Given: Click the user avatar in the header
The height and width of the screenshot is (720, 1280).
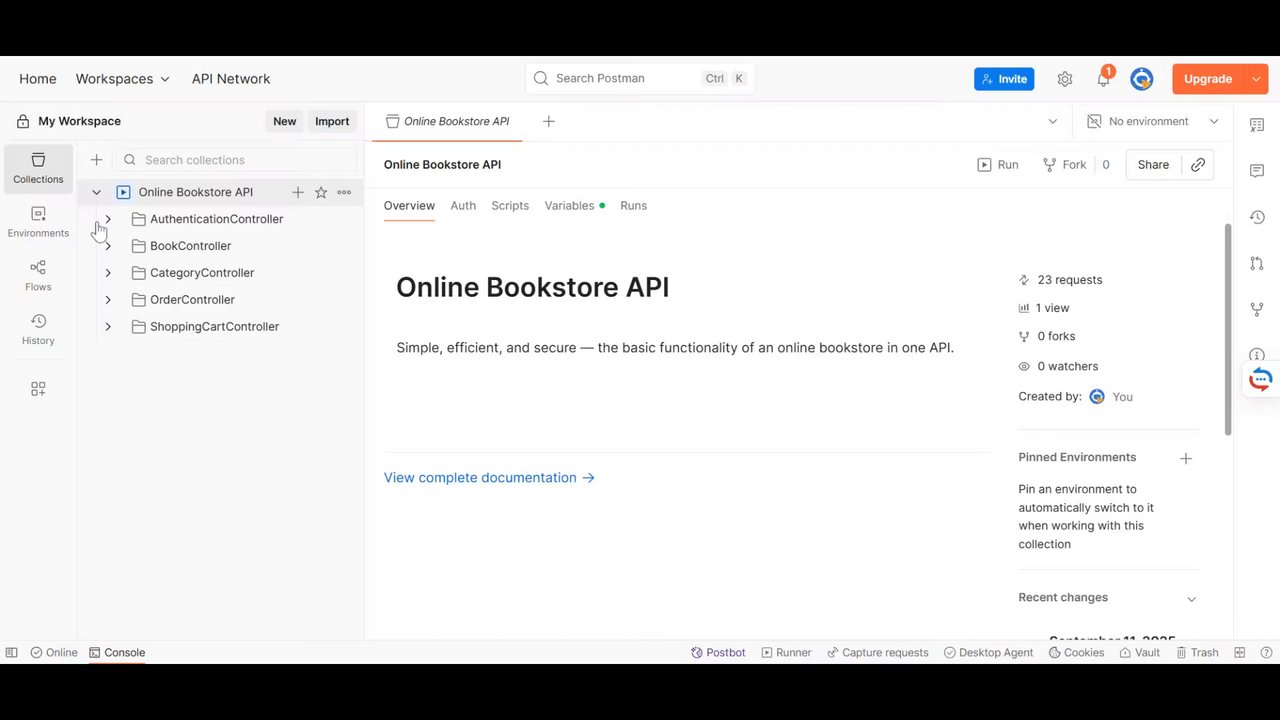Looking at the screenshot, I should (x=1142, y=79).
